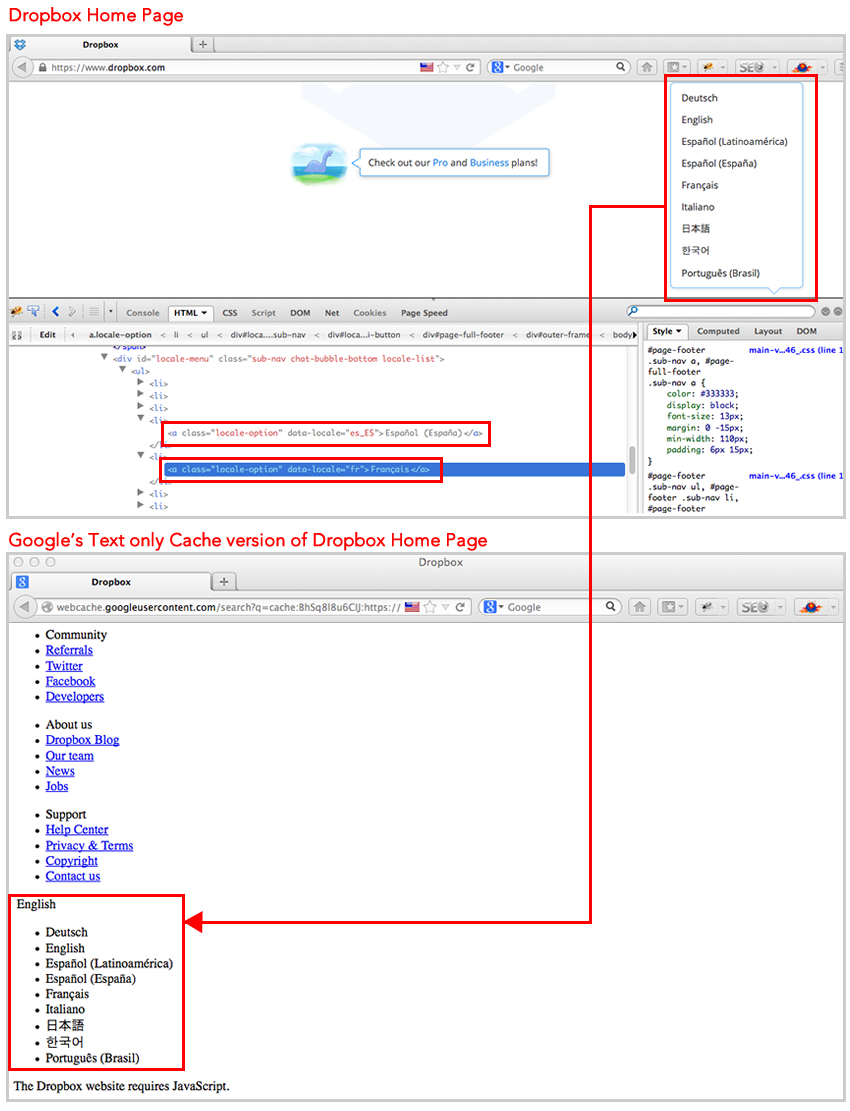Open the HTML tab's dropdown arrow
The width and height of the screenshot is (850, 1111).
pos(204,312)
